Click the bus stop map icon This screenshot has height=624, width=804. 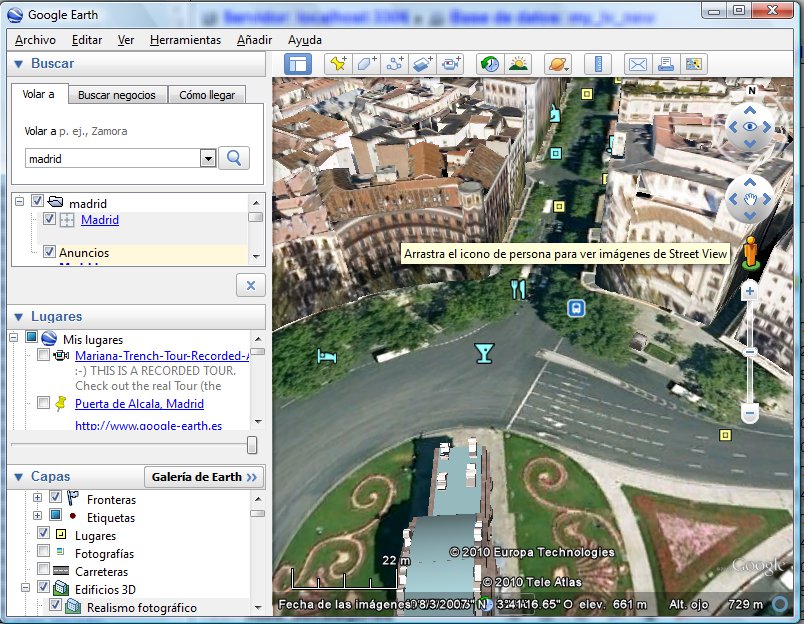576,308
